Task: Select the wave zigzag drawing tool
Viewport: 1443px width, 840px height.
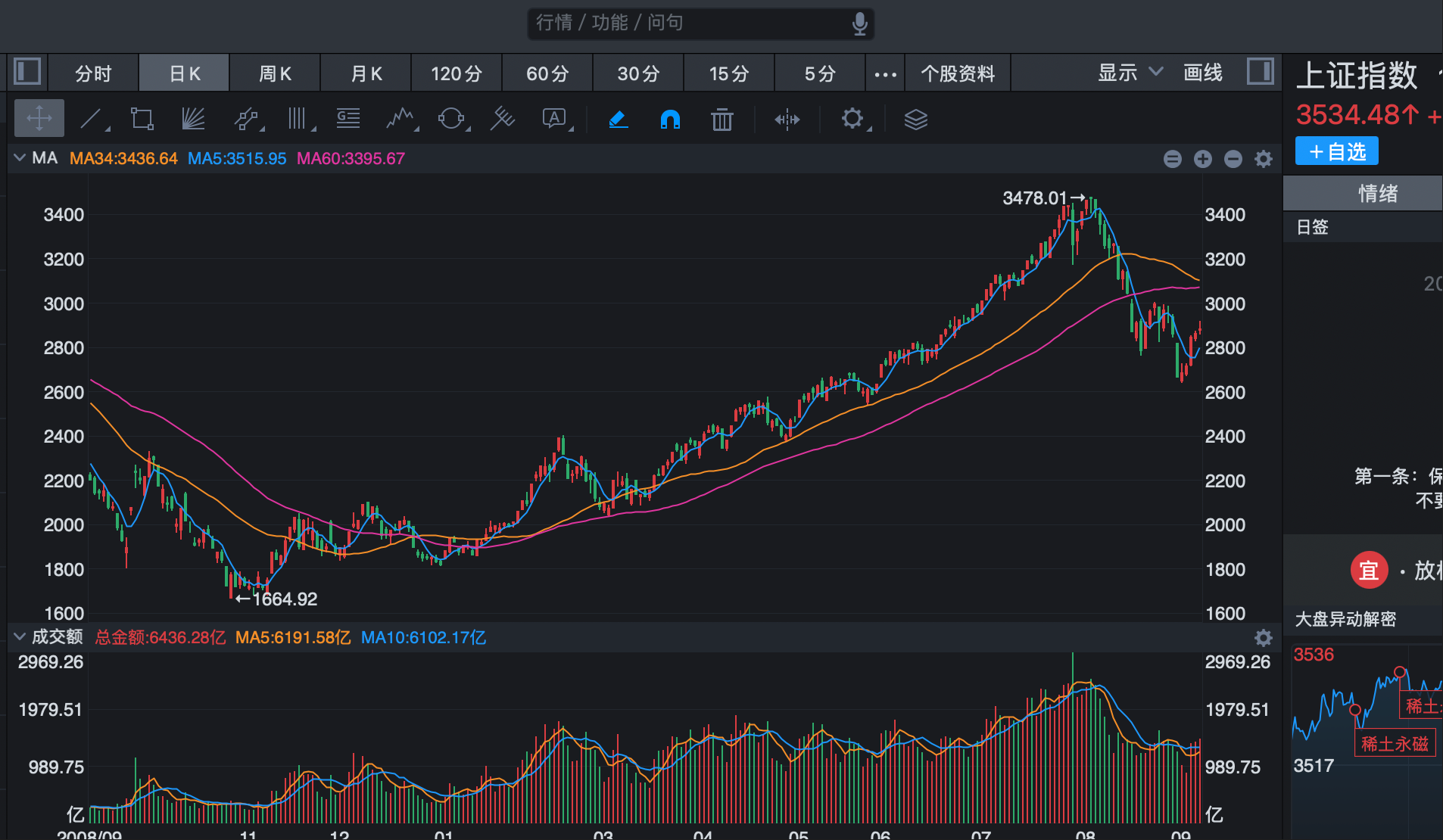Action: 400,119
